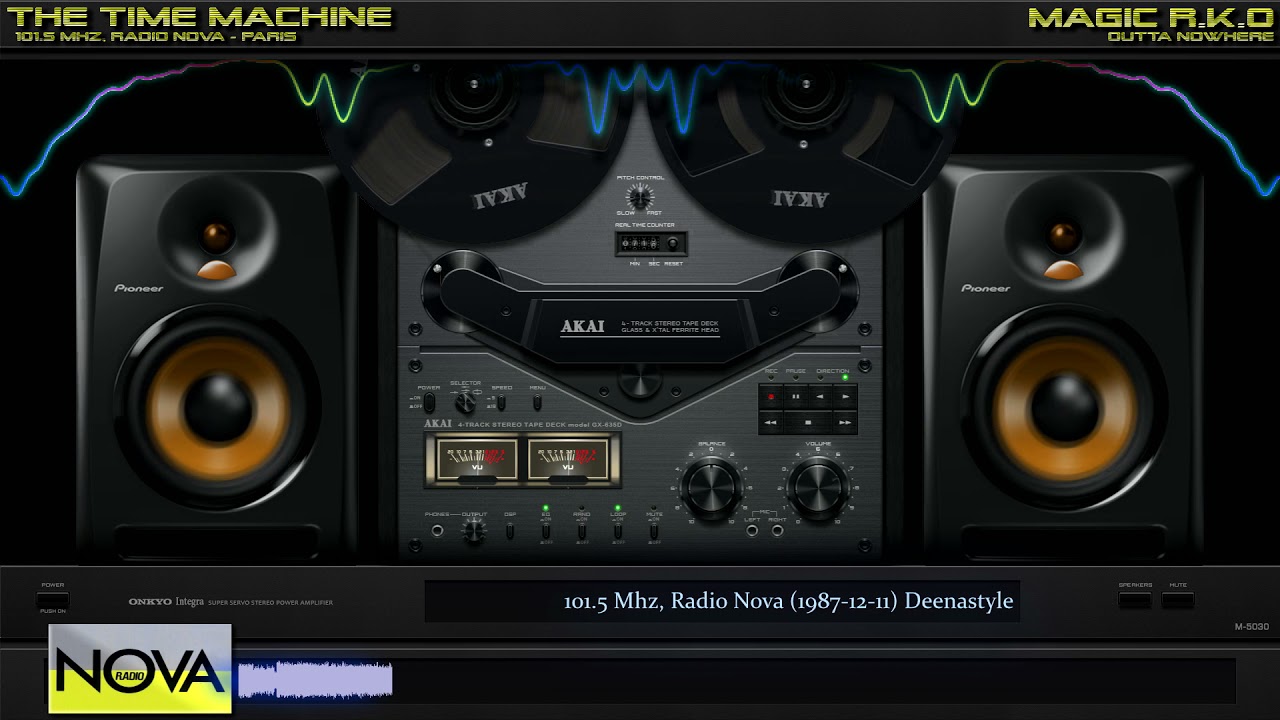Screen dimensions: 1280x720
Task: Click '101.5 MHZ. RADIO NOVA - PARIS' subtitle
Action: click(156, 37)
